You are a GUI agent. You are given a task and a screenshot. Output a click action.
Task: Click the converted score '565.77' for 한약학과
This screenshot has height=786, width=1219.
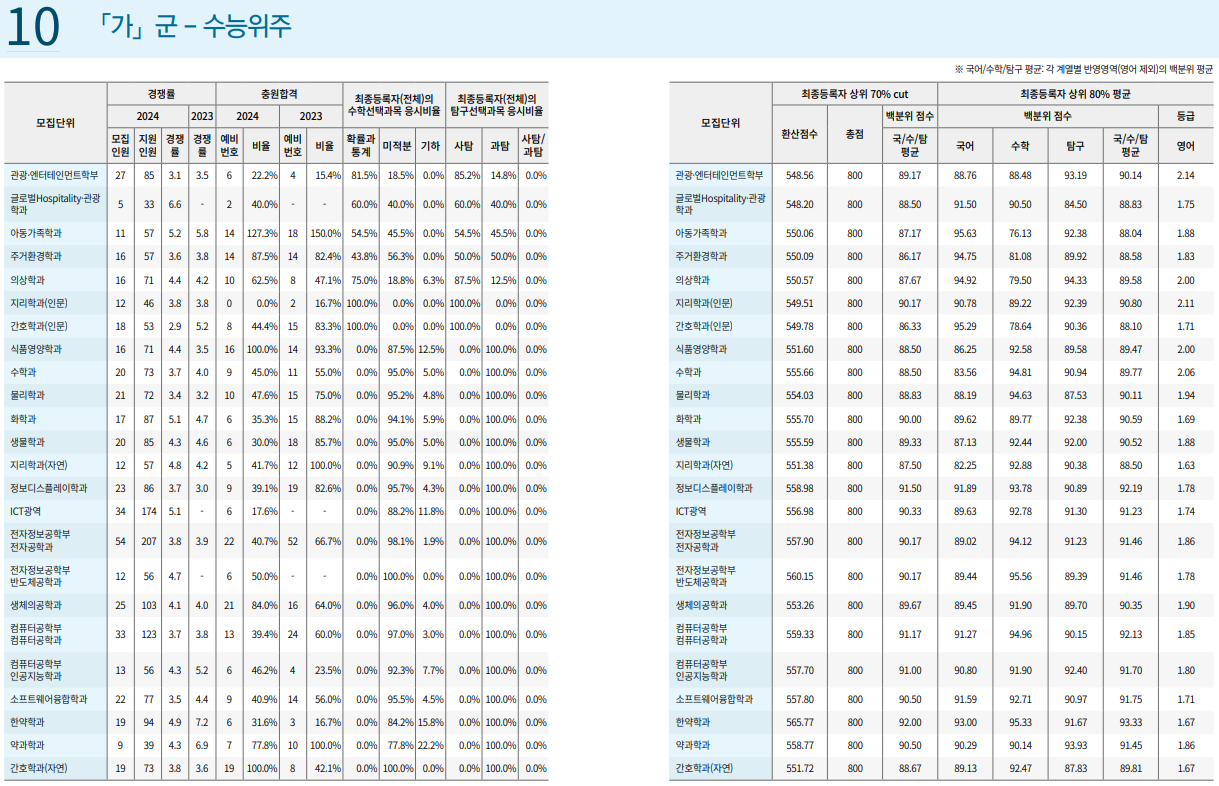(x=799, y=722)
